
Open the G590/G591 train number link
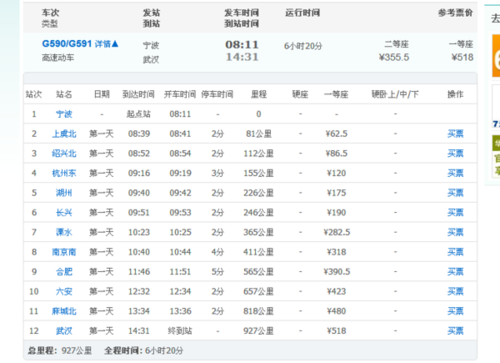pyautogui.click(x=67, y=44)
